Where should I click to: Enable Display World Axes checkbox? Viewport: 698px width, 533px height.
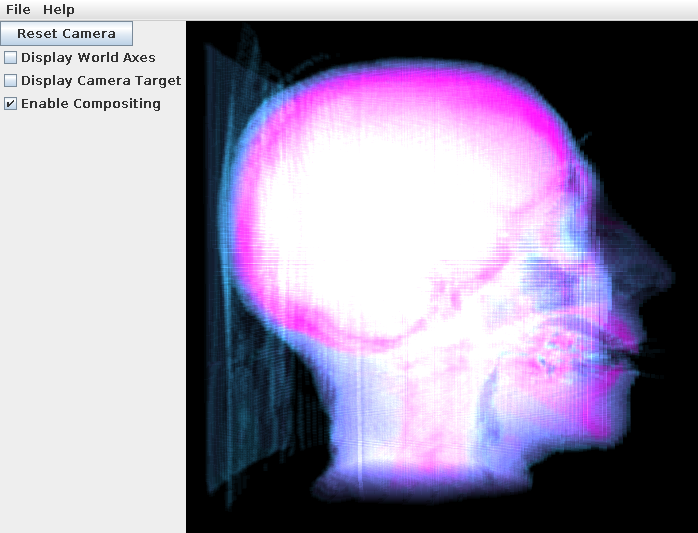[x=11, y=57]
